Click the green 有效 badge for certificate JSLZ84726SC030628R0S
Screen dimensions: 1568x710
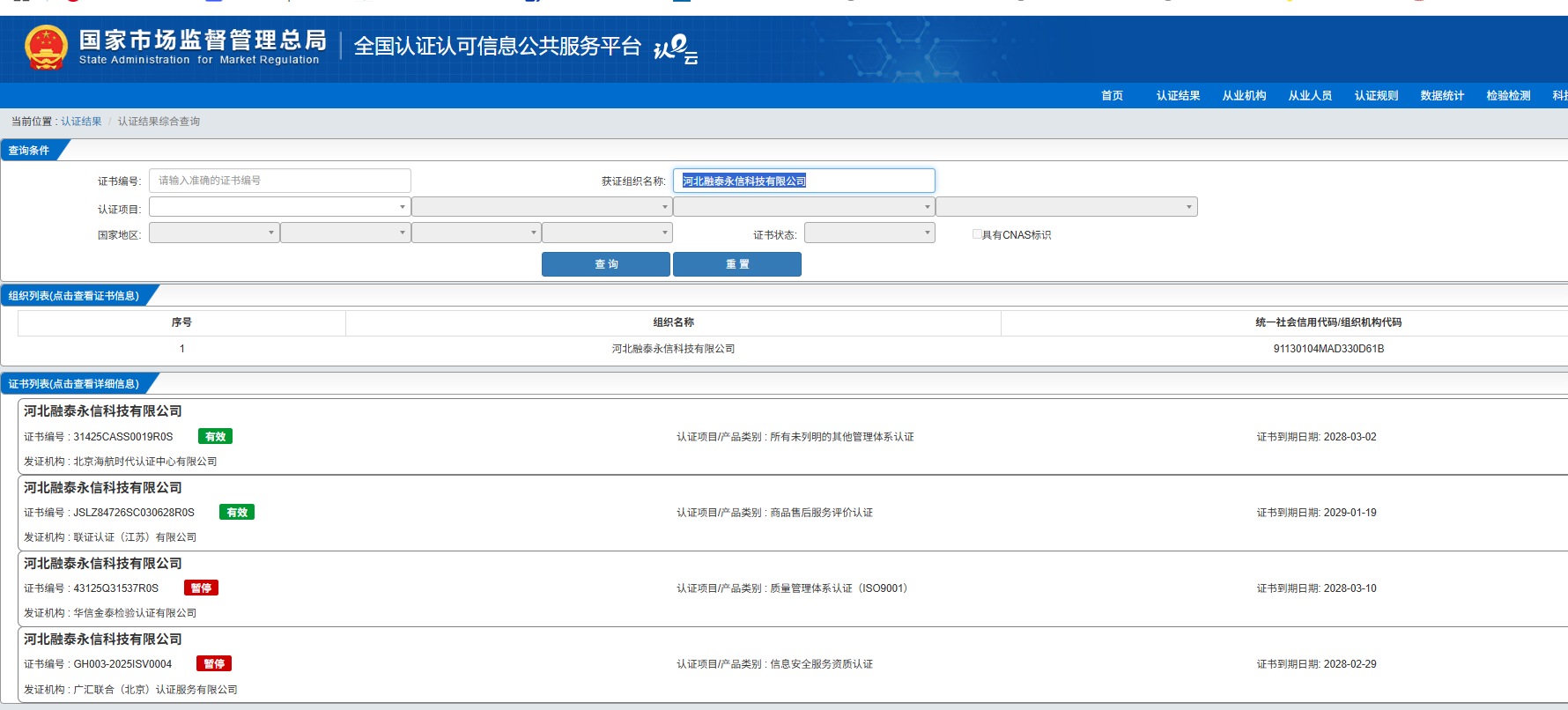point(236,513)
